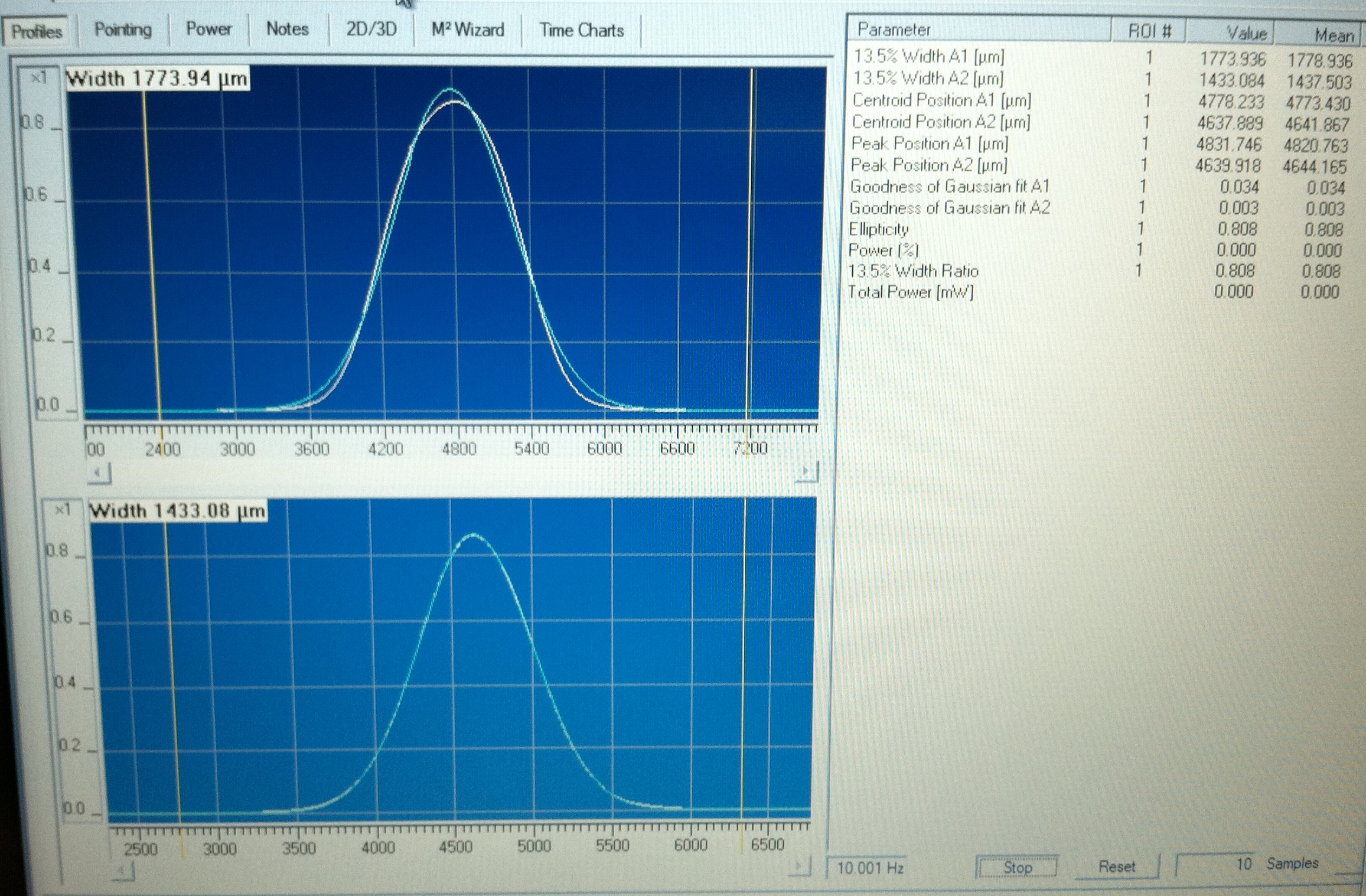Click right scroll arrow under top profile
This screenshot has width=1366, height=896.
pyautogui.click(x=806, y=471)
